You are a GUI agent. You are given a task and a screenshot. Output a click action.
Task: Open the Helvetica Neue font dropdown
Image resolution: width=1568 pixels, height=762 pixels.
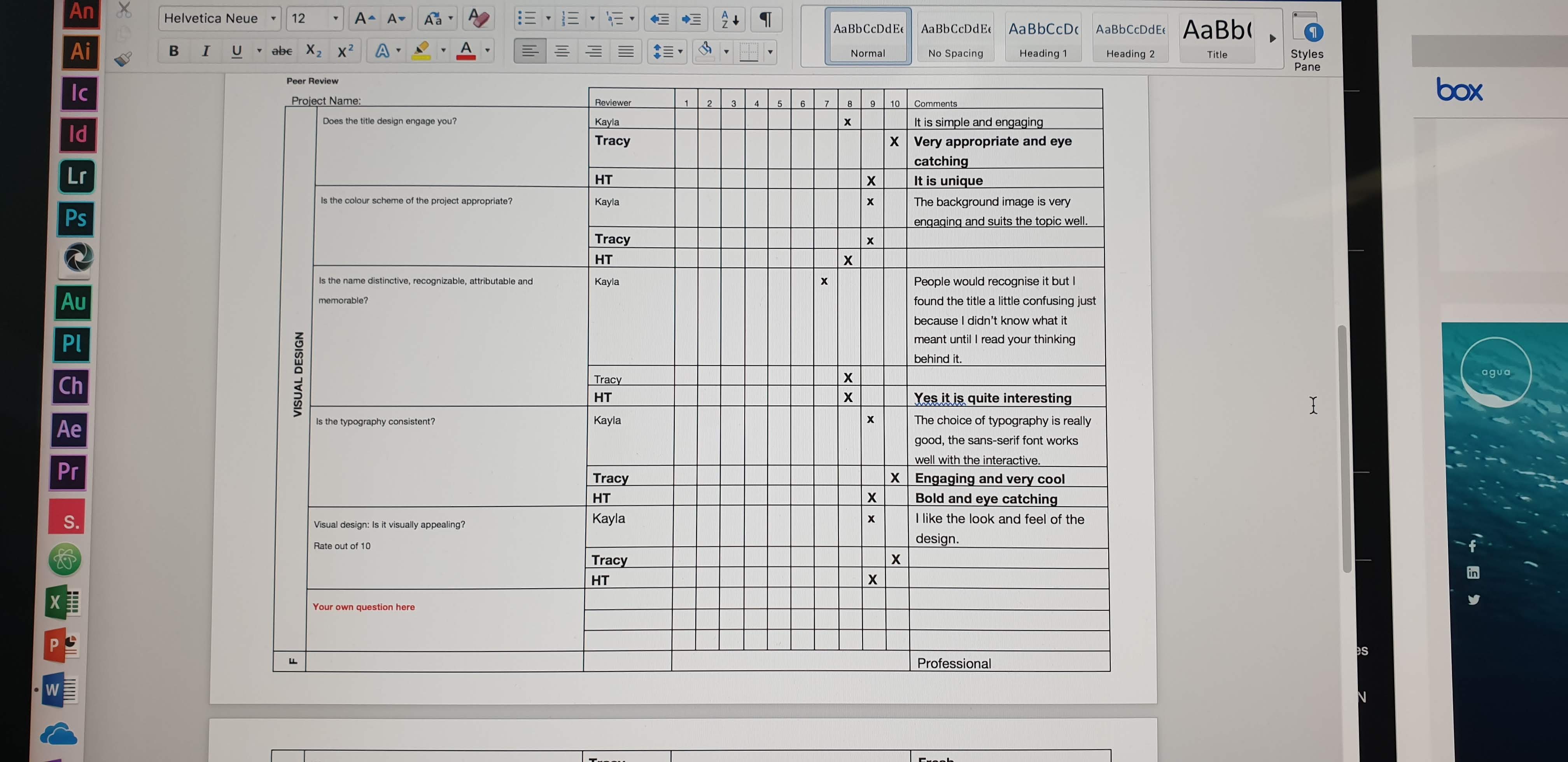(273, 19)
